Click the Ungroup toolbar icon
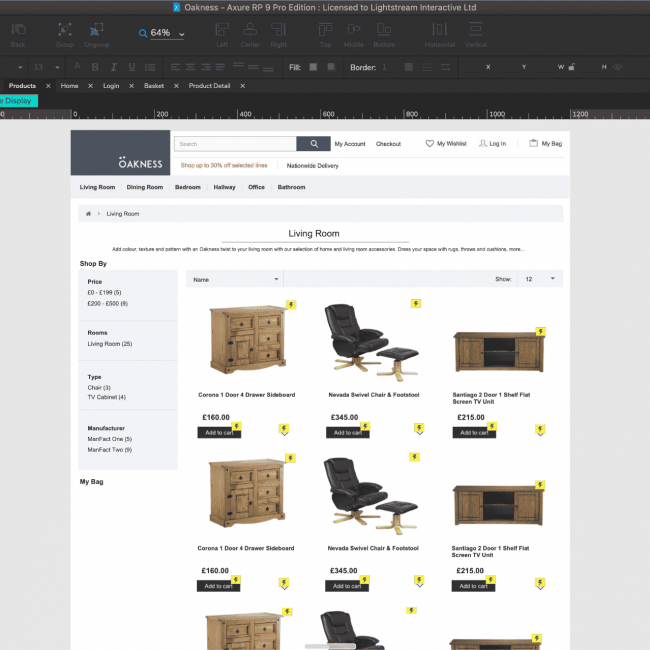This screenshot has height=650, width=650. [x=97, y=30]
